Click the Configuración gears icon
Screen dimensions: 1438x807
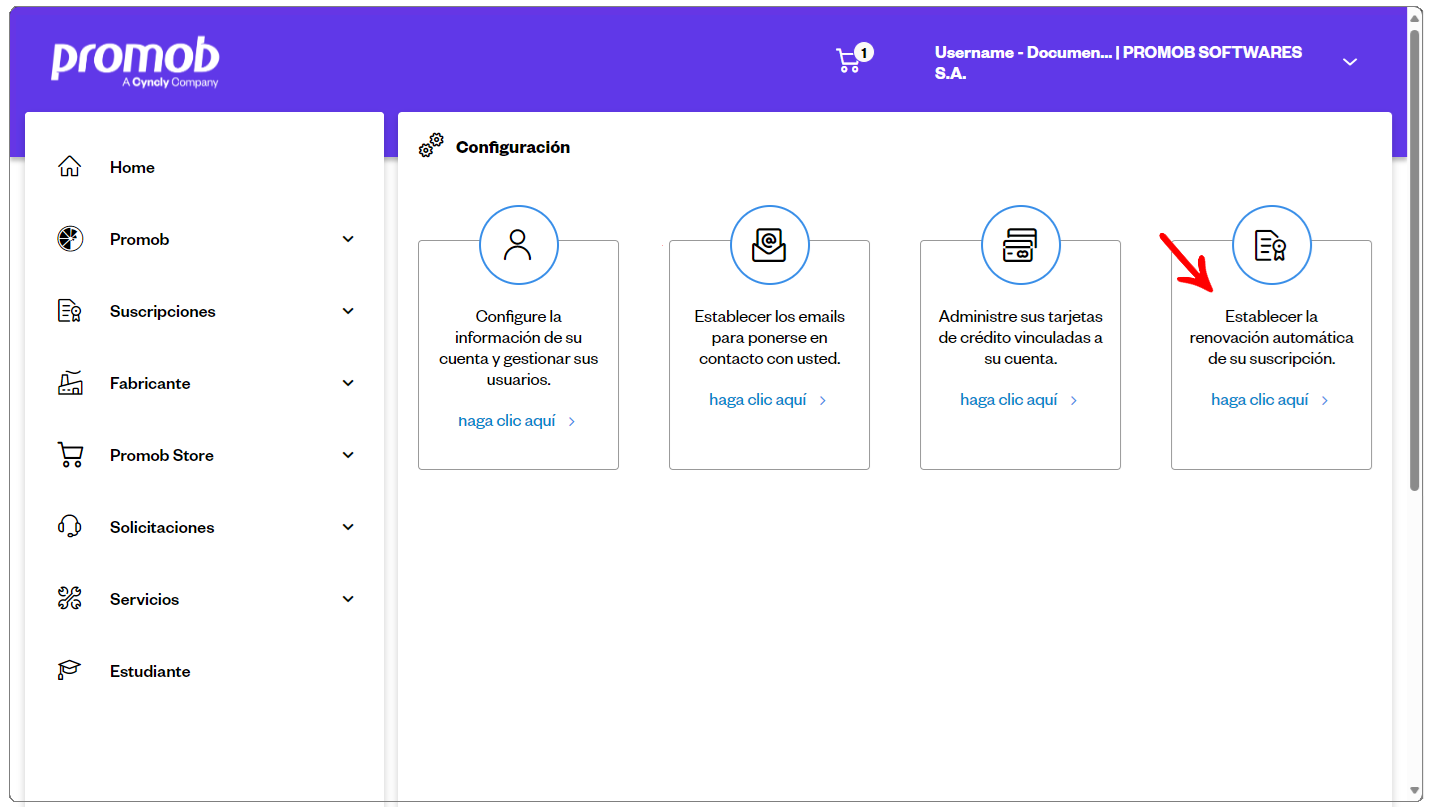coord(431,146)
